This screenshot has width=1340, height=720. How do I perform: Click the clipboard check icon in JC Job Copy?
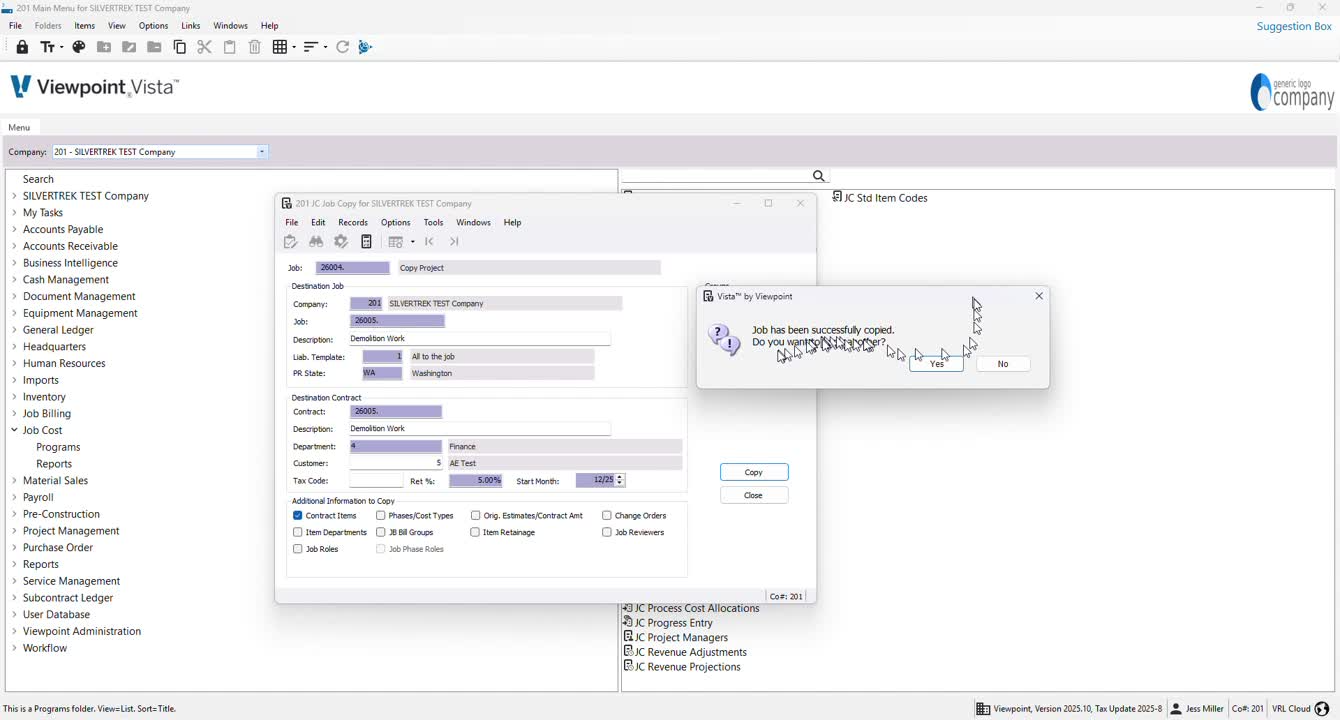tap(290, 242)
